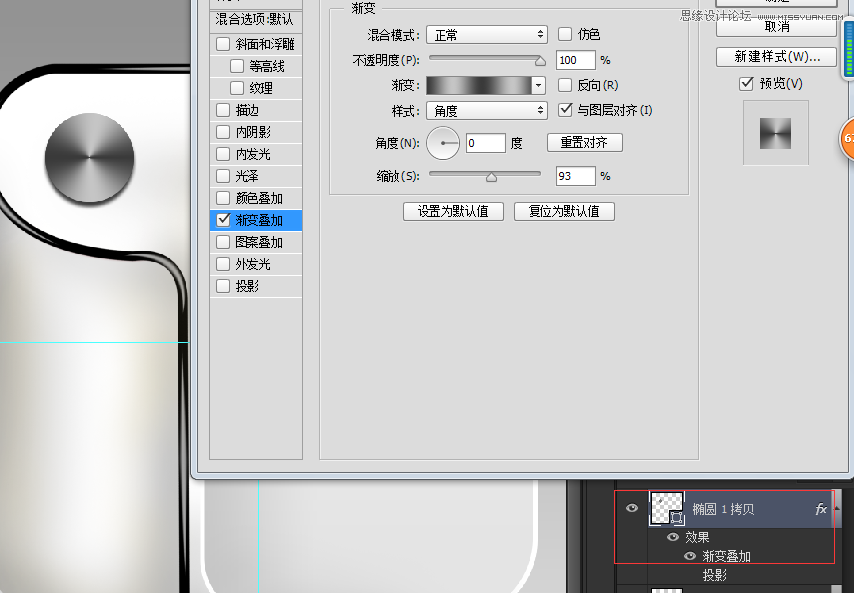Click the gradient bar to edit gradient
854x593 pixels.
click(x=479, y=85)
